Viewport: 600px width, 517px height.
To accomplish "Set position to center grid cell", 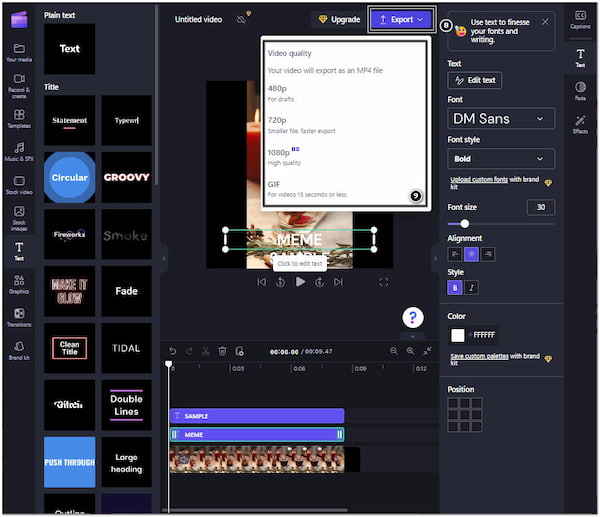I will click(465, 414).
